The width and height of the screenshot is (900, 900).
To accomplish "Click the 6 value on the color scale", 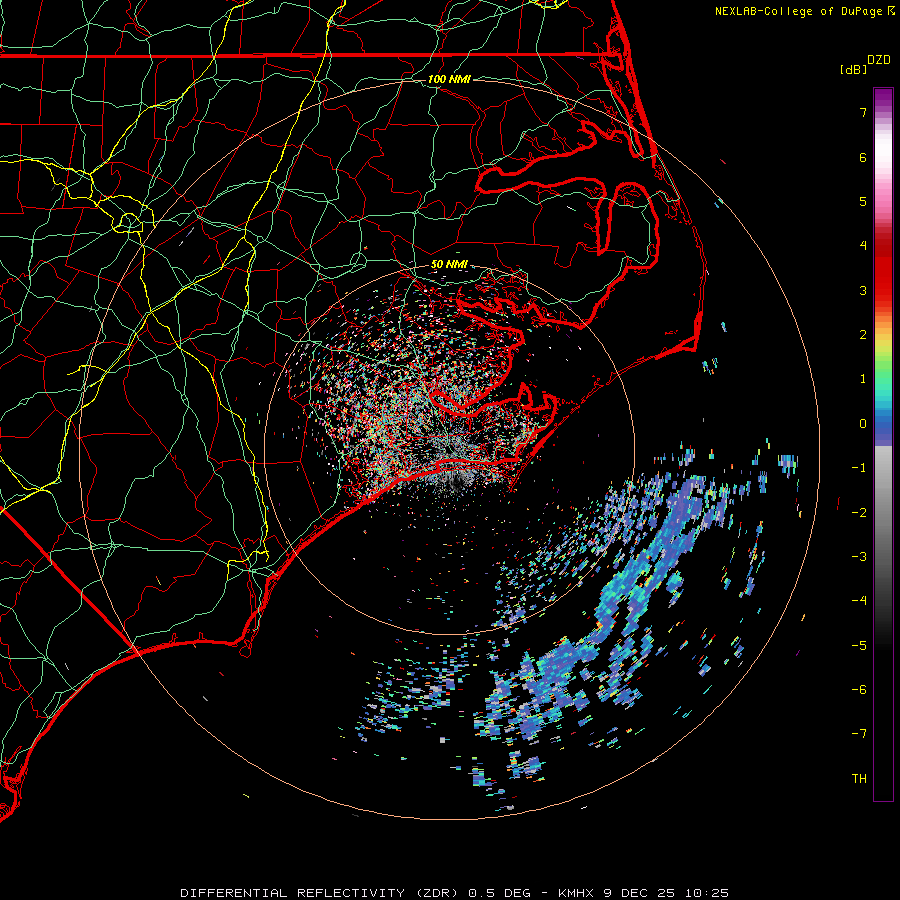I will point(863,157).
